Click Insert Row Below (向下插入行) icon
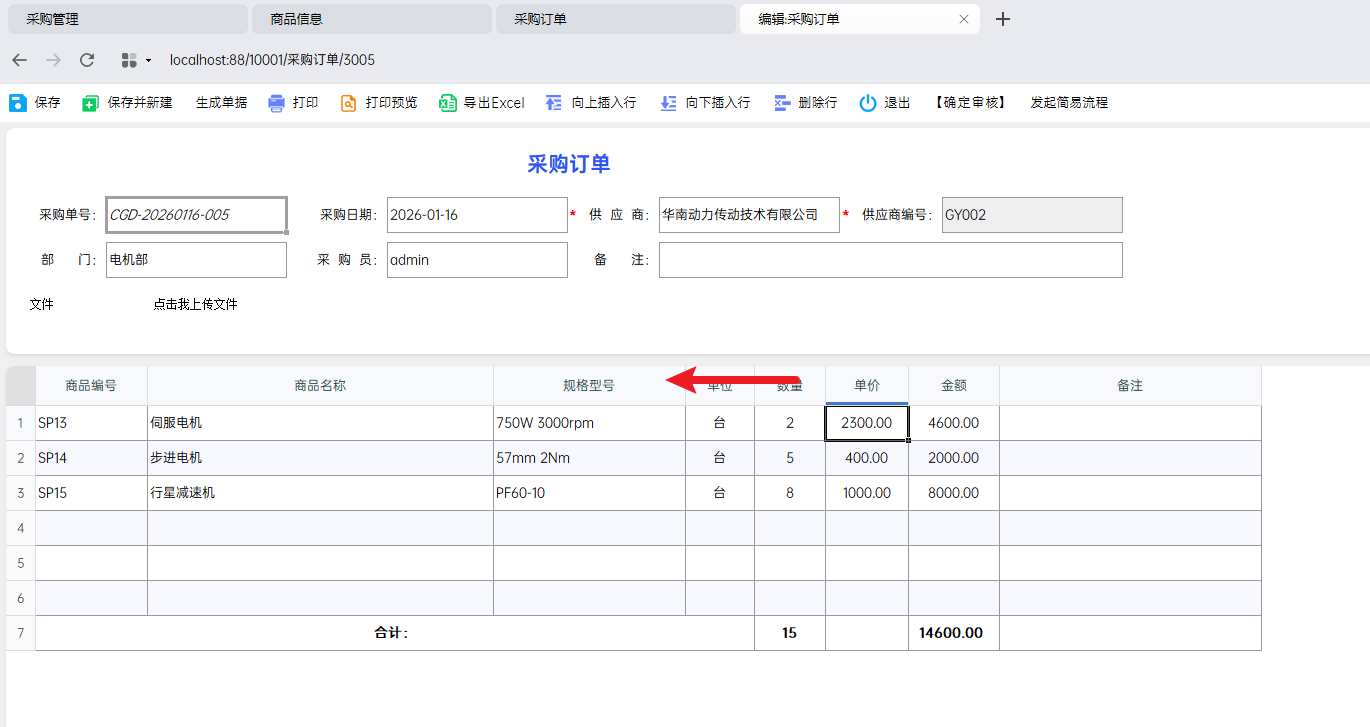 point(668,103)
